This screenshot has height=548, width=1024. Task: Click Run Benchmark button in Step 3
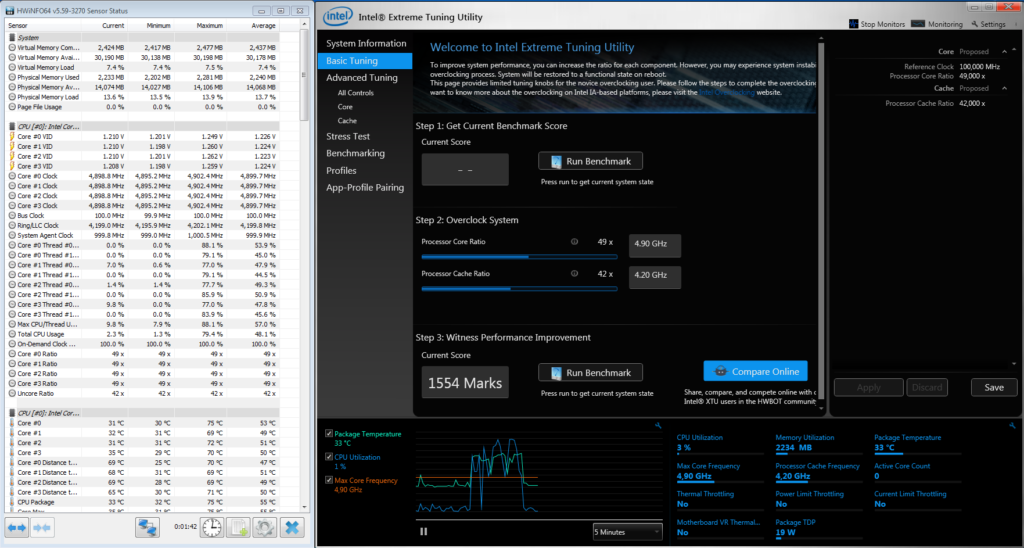[590, 373]
